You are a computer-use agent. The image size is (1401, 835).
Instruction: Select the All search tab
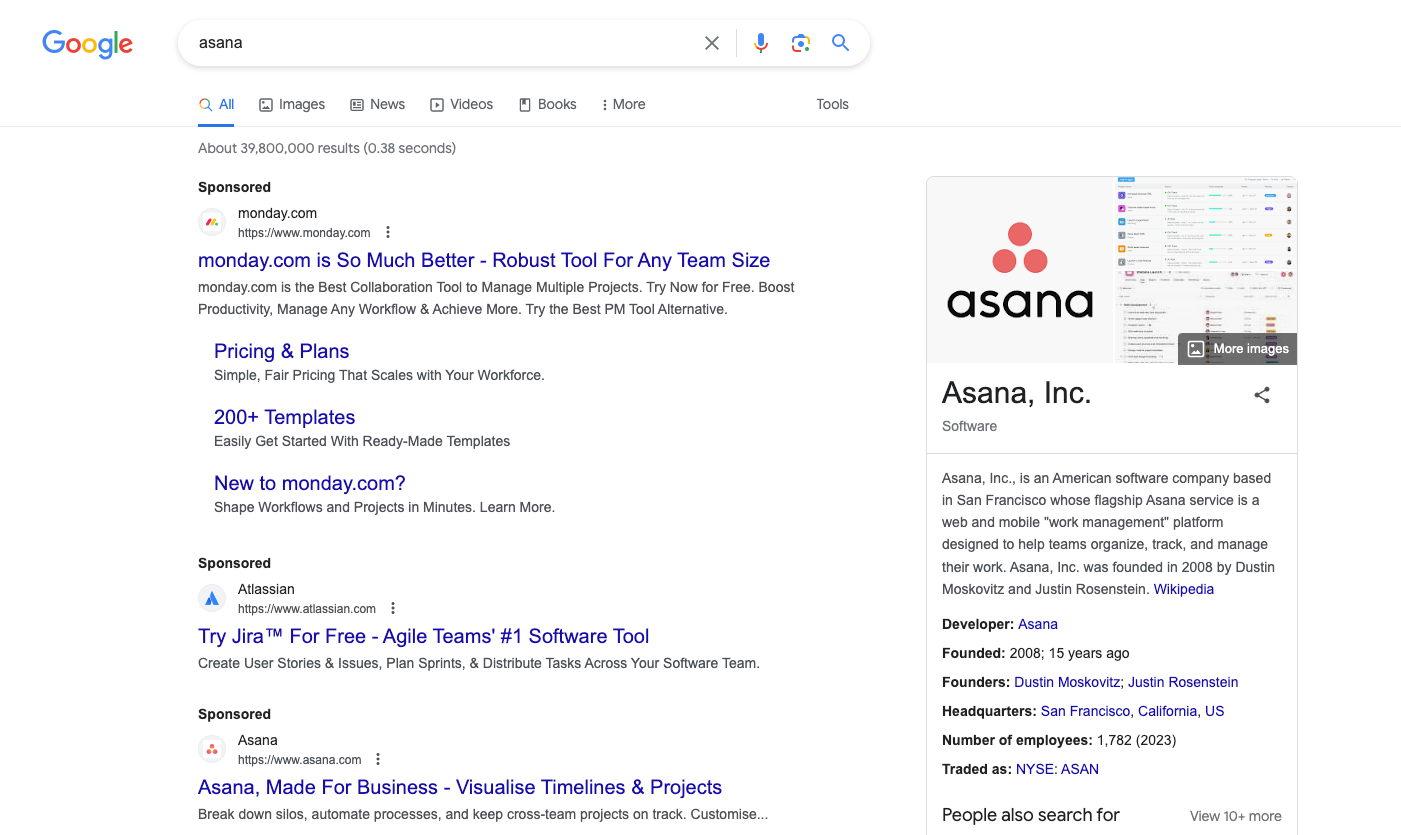click(216, 104)
